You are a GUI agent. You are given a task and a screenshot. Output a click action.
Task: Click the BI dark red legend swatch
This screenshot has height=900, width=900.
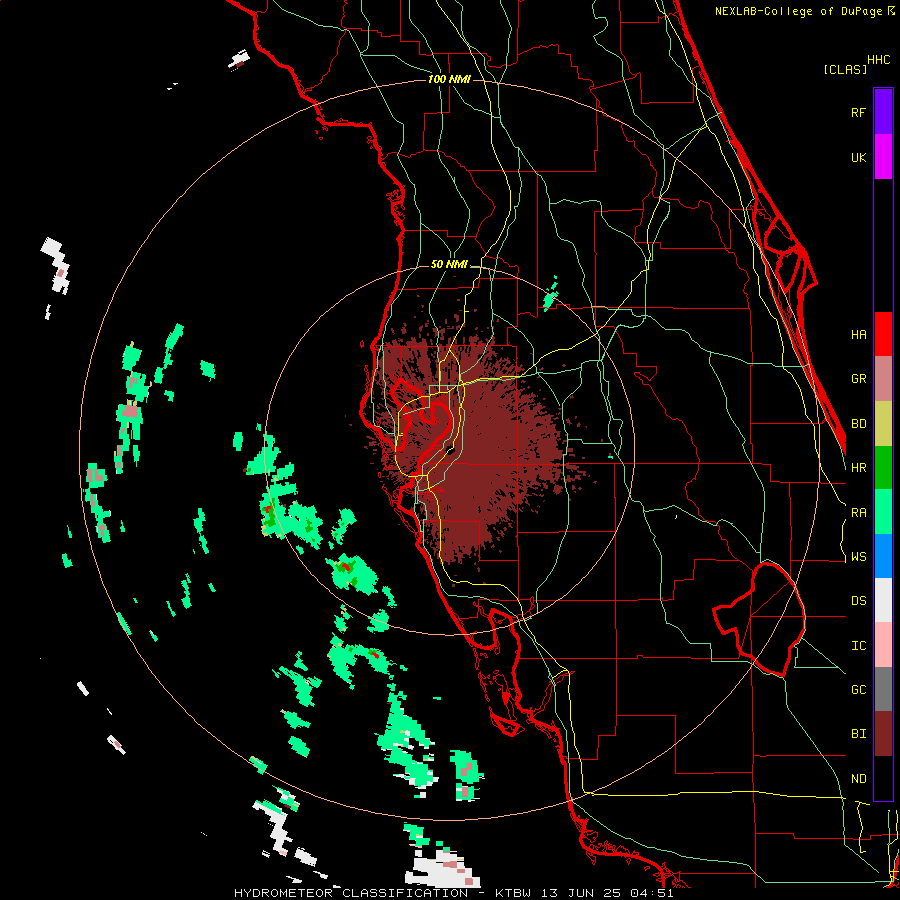tap(883, 734)
